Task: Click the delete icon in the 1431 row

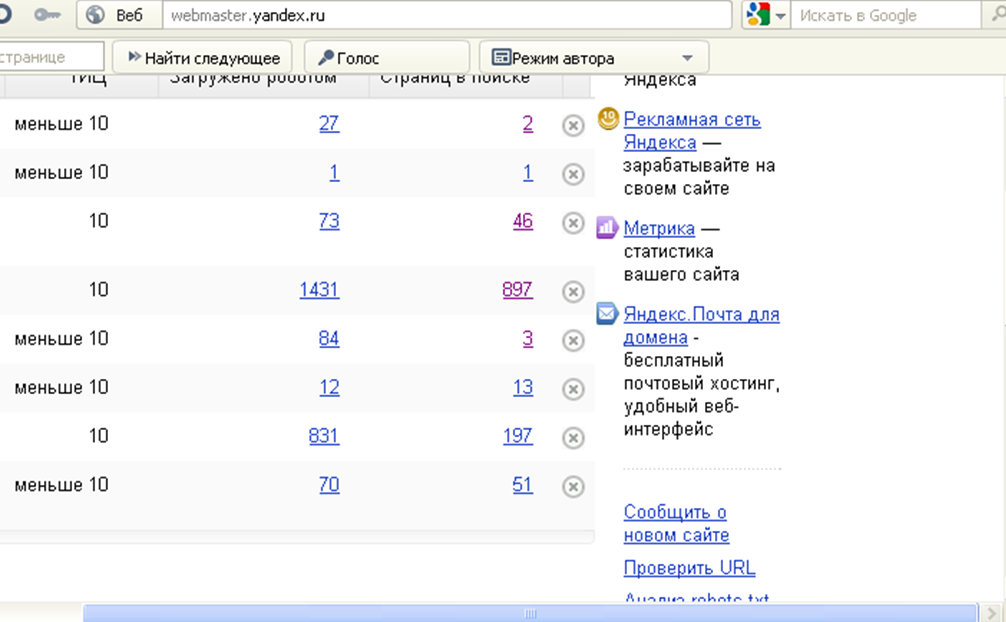Action: click(x=573, y=291)
